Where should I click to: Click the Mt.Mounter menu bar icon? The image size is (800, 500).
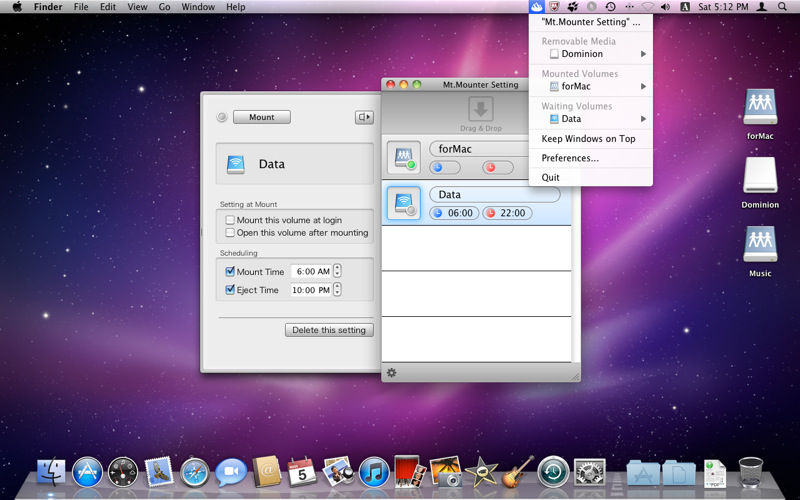(536, 7)
